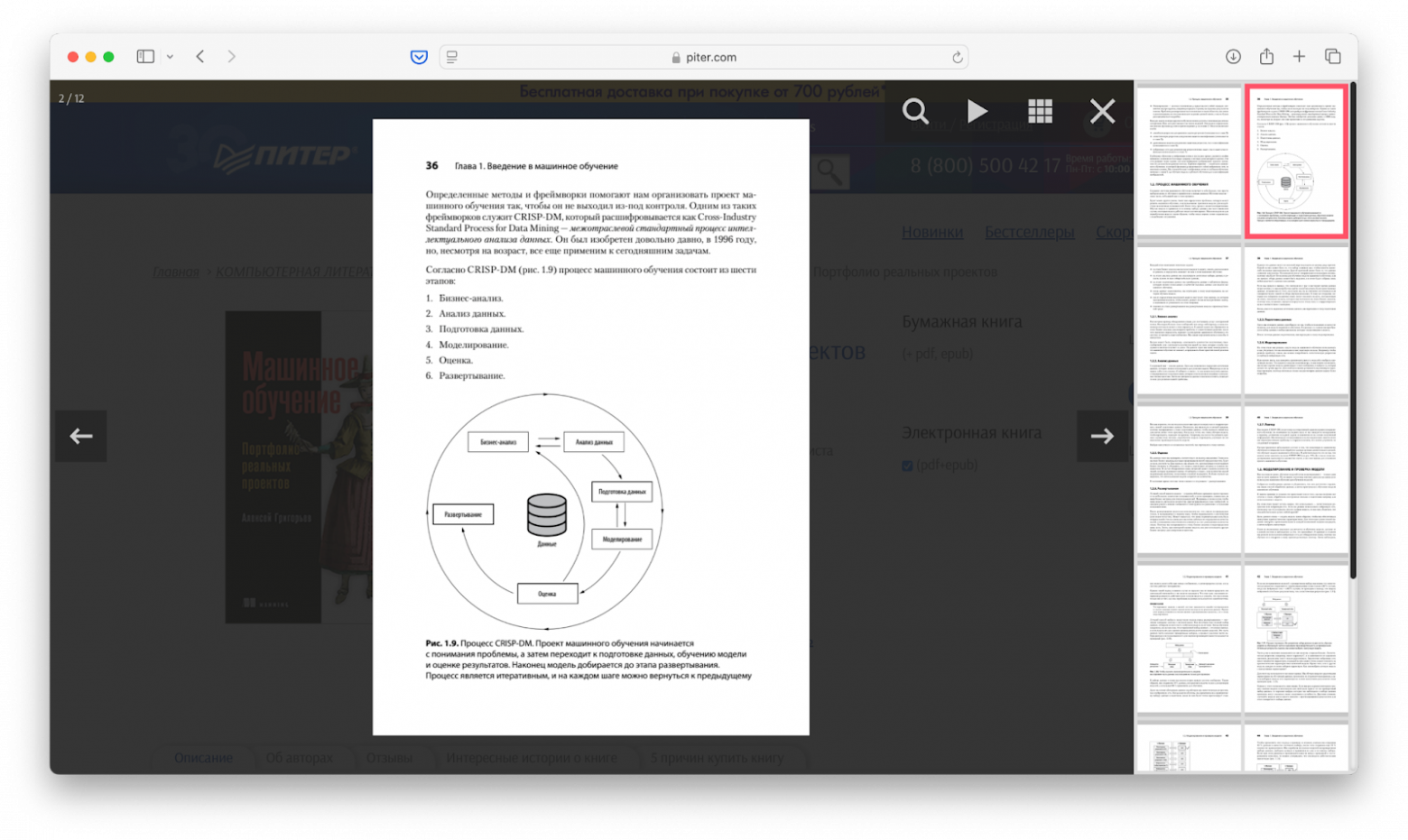Open the seventh page thumbnail in the strip
Screen dimensions: 1408x840
[1189, 639]
